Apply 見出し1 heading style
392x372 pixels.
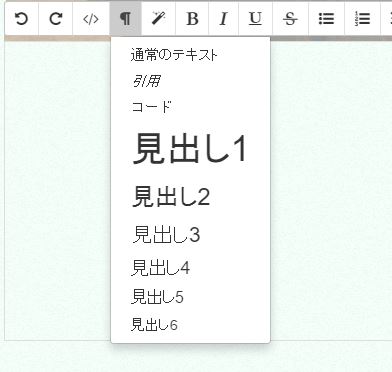[x=190, y=149]
